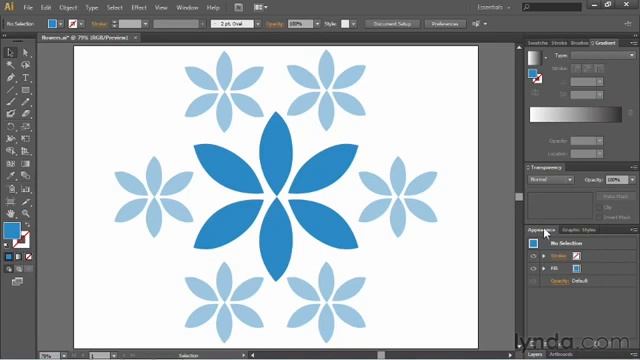Select the Column Graph tool
This screenshot has width=640, height=360.
pyautogui.click(x=25, y=189)
